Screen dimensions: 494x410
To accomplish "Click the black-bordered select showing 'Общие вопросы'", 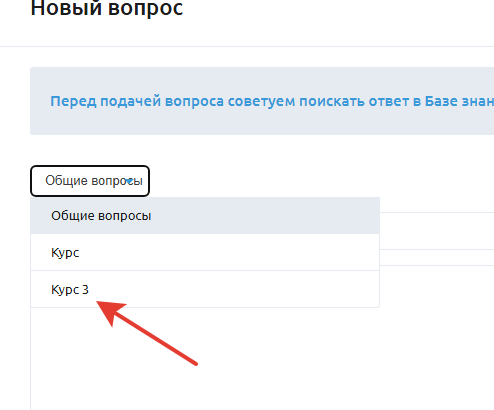I will coord(90,181).
